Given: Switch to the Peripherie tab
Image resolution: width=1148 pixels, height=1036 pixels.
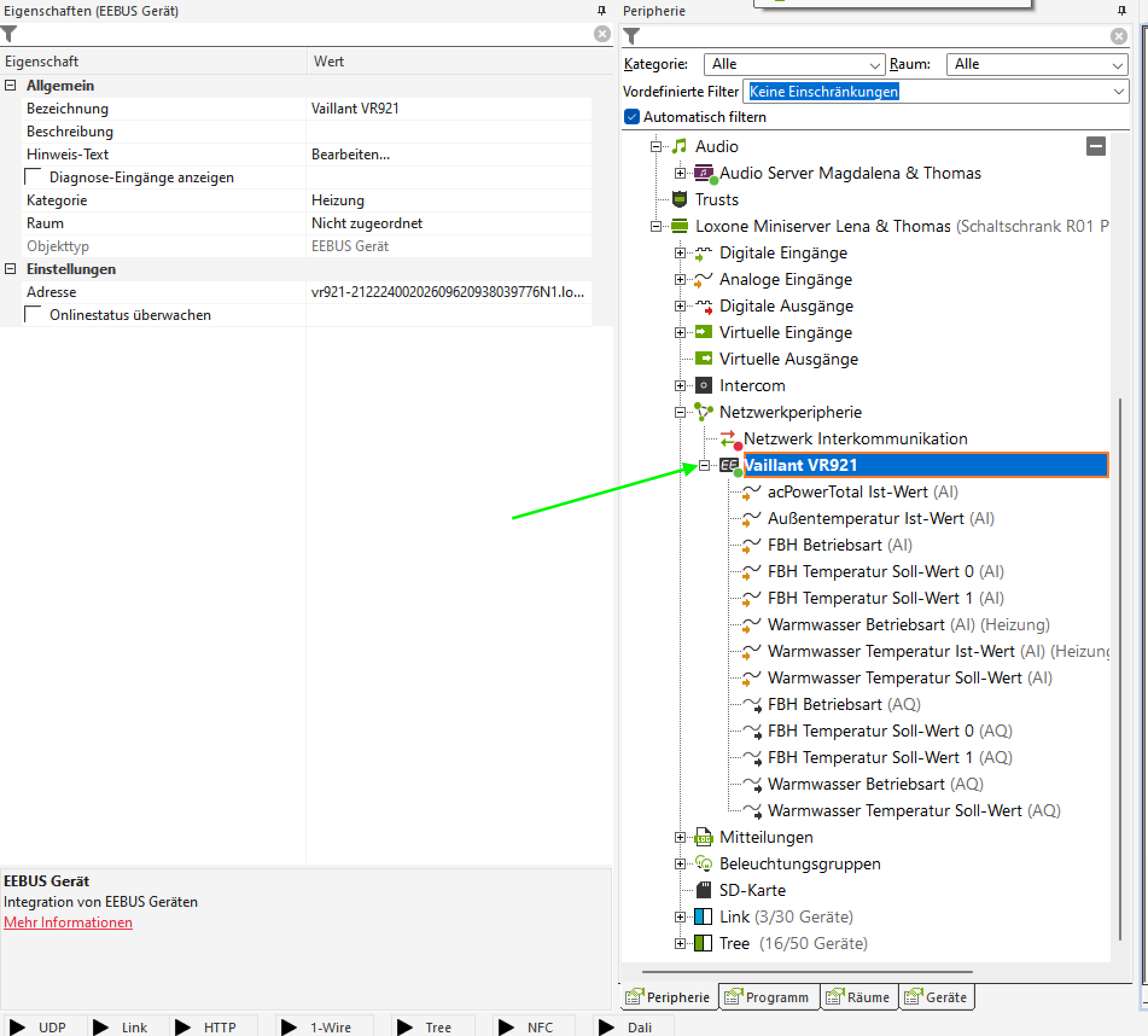Looking at the screenshot, I should tap(669, 997).
